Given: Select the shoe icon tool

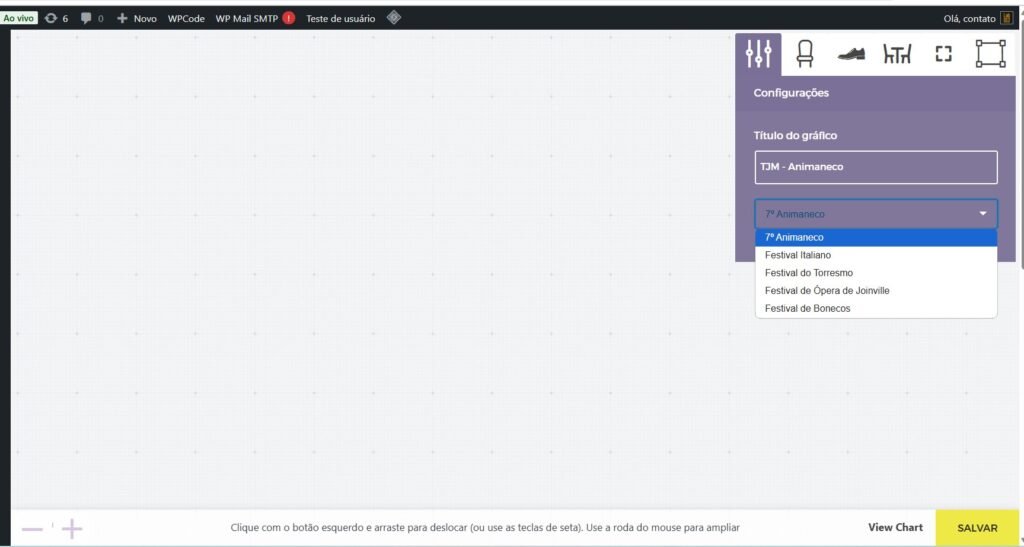Looking at the screenshot, I should 850,54.
